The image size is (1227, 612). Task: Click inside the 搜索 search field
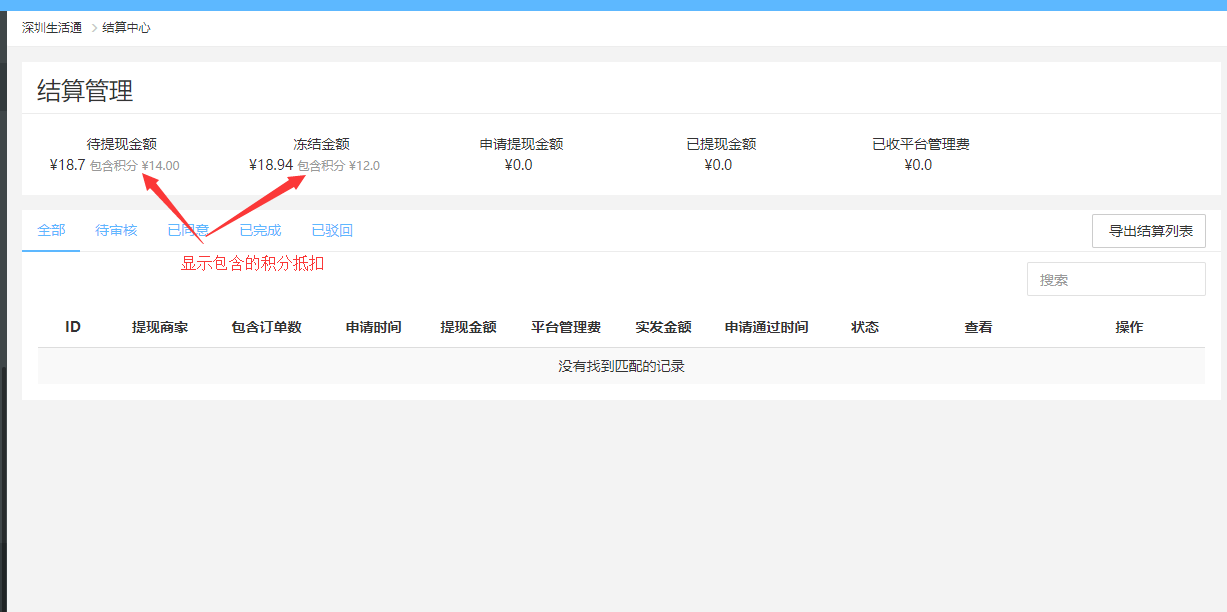[x=1115, y=278]
